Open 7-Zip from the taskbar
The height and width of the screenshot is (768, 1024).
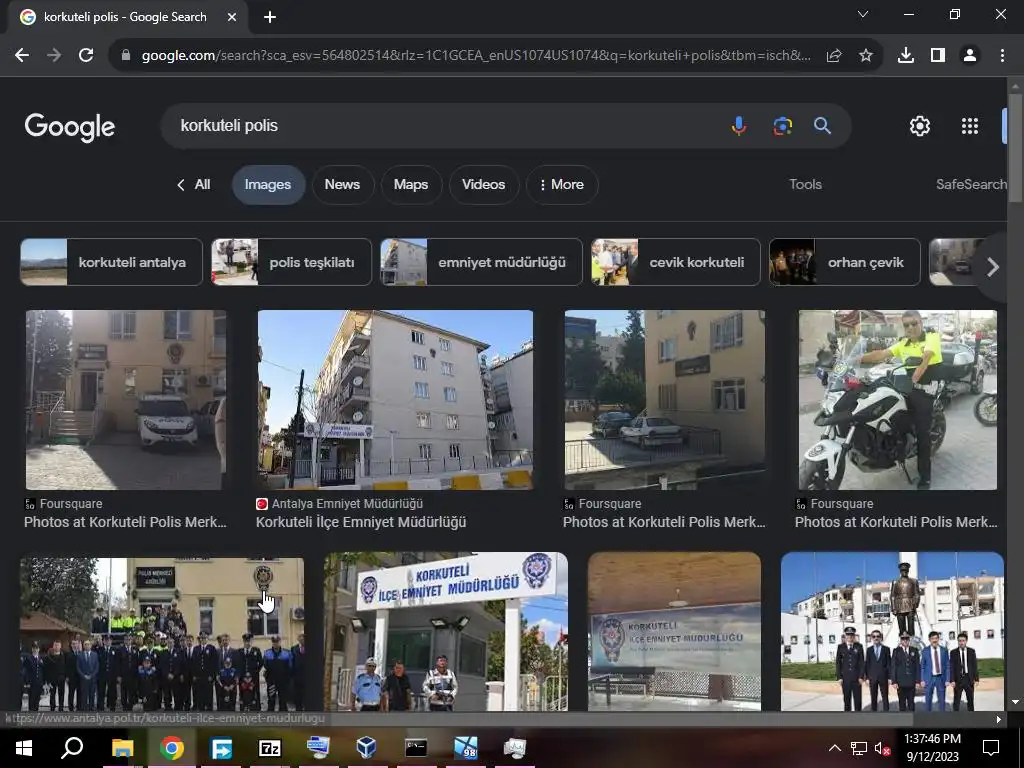(270, 748)
